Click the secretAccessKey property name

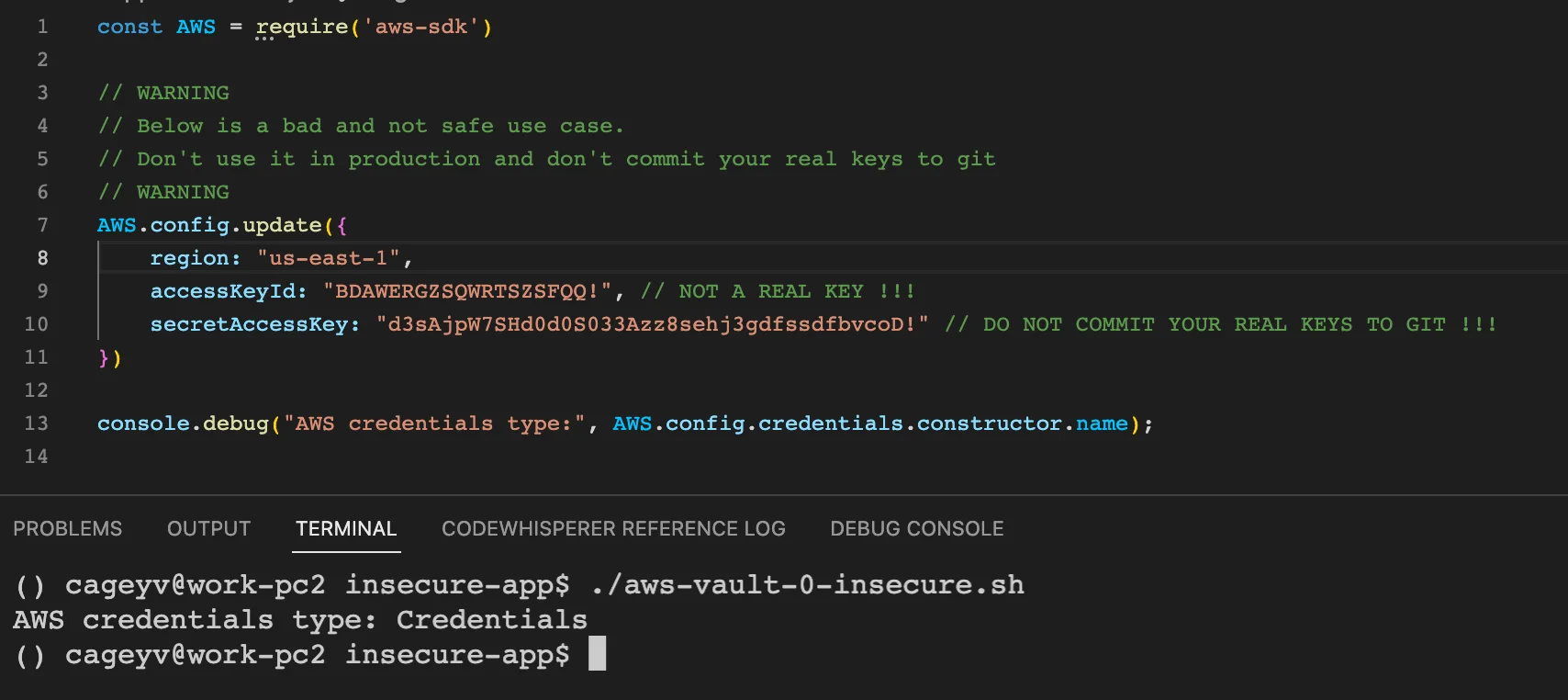pyautogui.click(x=255, y=324)
